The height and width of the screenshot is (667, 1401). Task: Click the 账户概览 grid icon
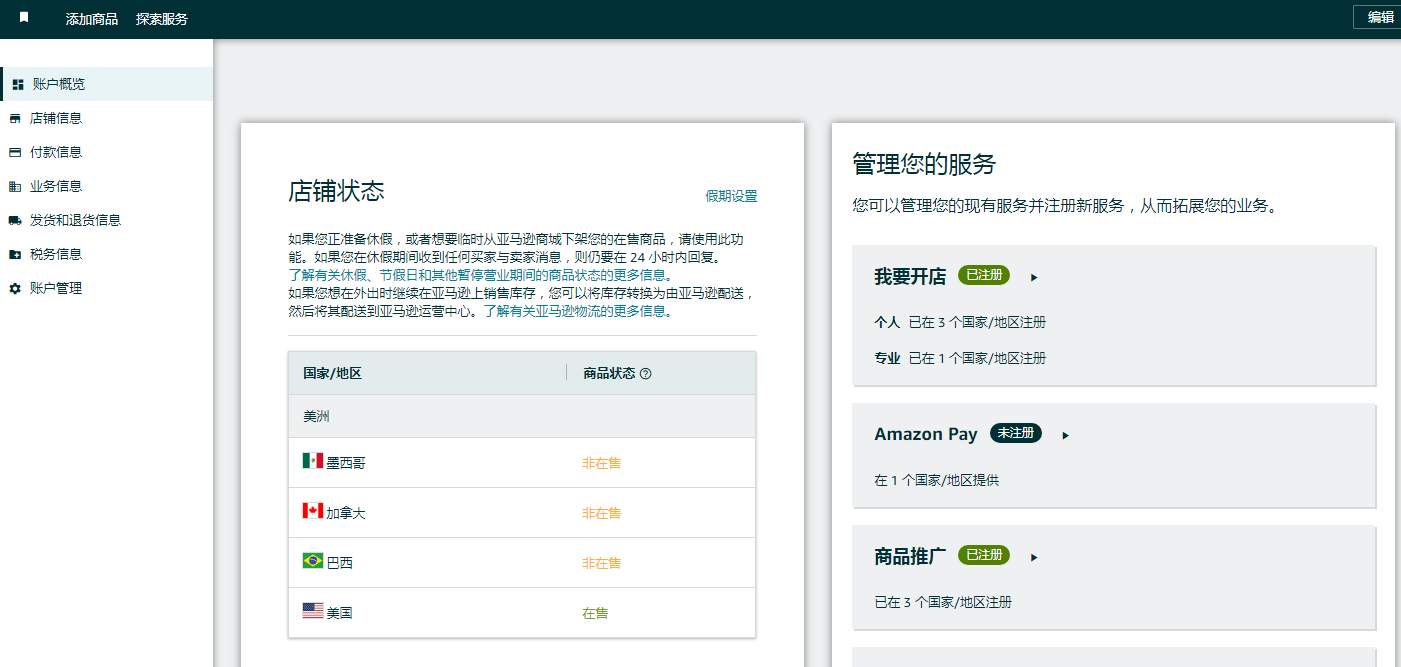point(17,84)
